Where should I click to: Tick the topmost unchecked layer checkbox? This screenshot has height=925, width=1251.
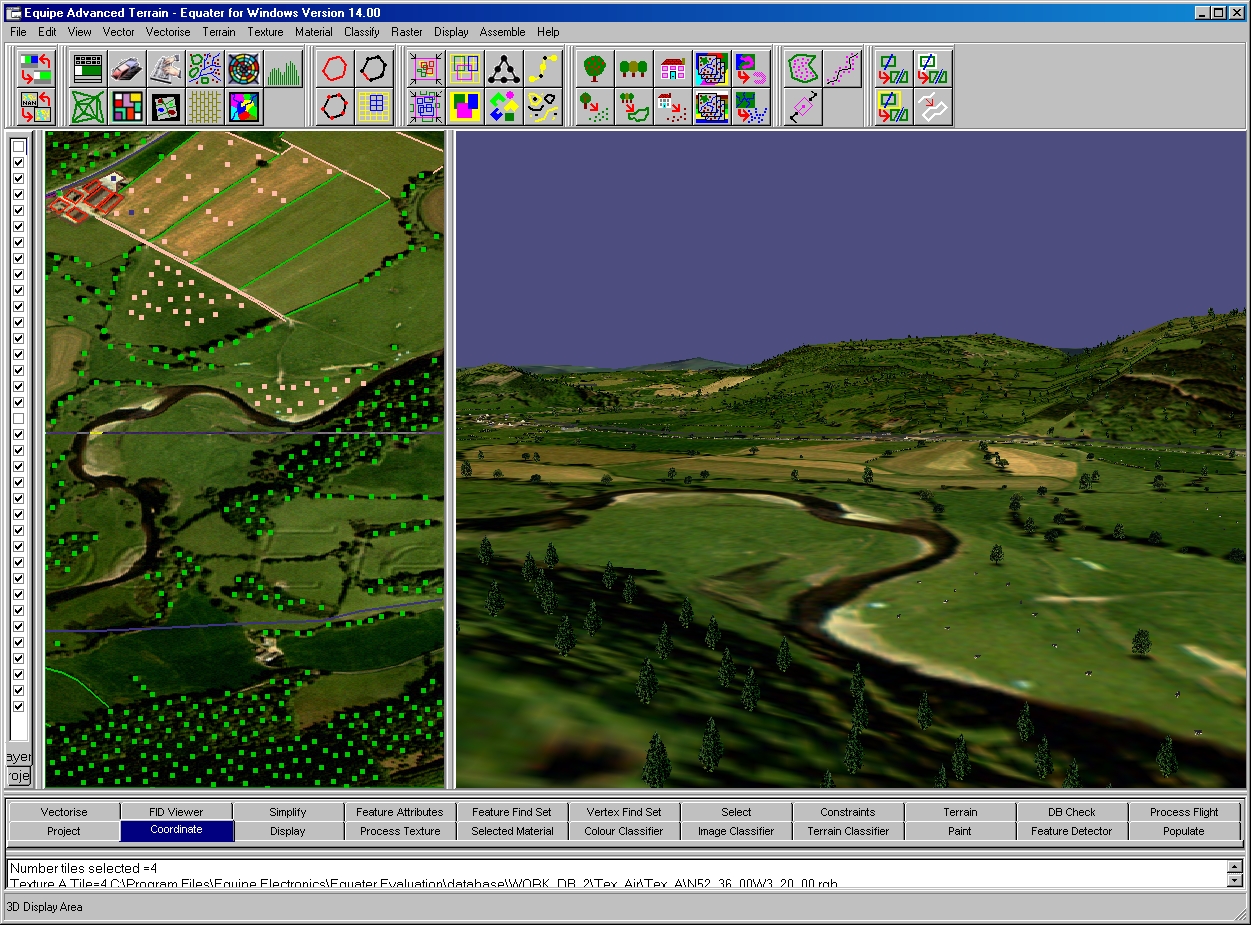pyautogui.click(x=18, y=146)
